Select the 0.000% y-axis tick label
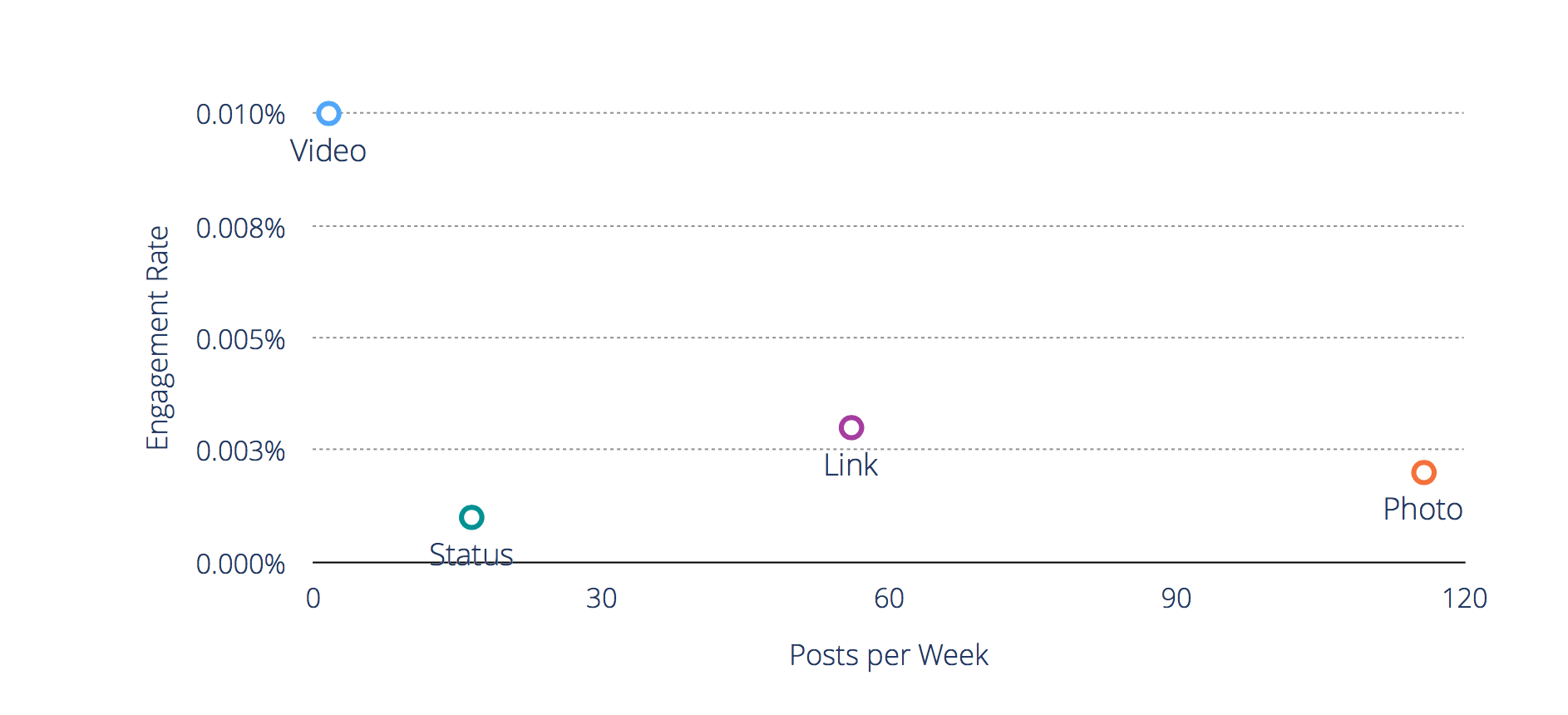 [x=240, y=565]
